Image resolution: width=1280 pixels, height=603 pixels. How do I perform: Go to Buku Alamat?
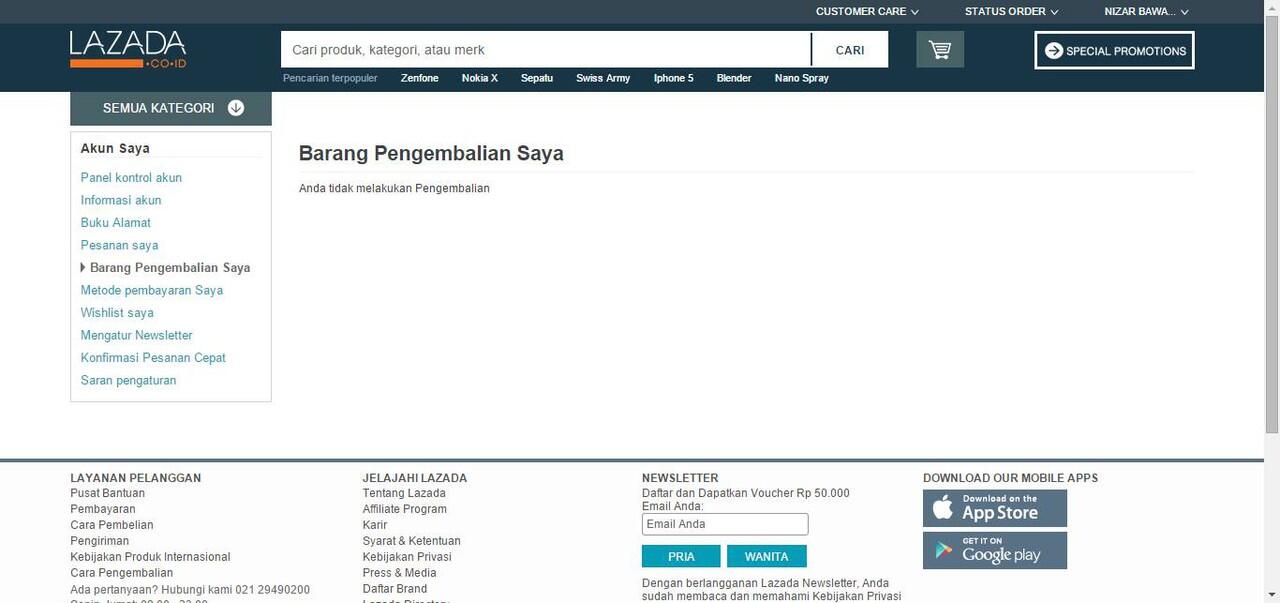pos(116,222)
